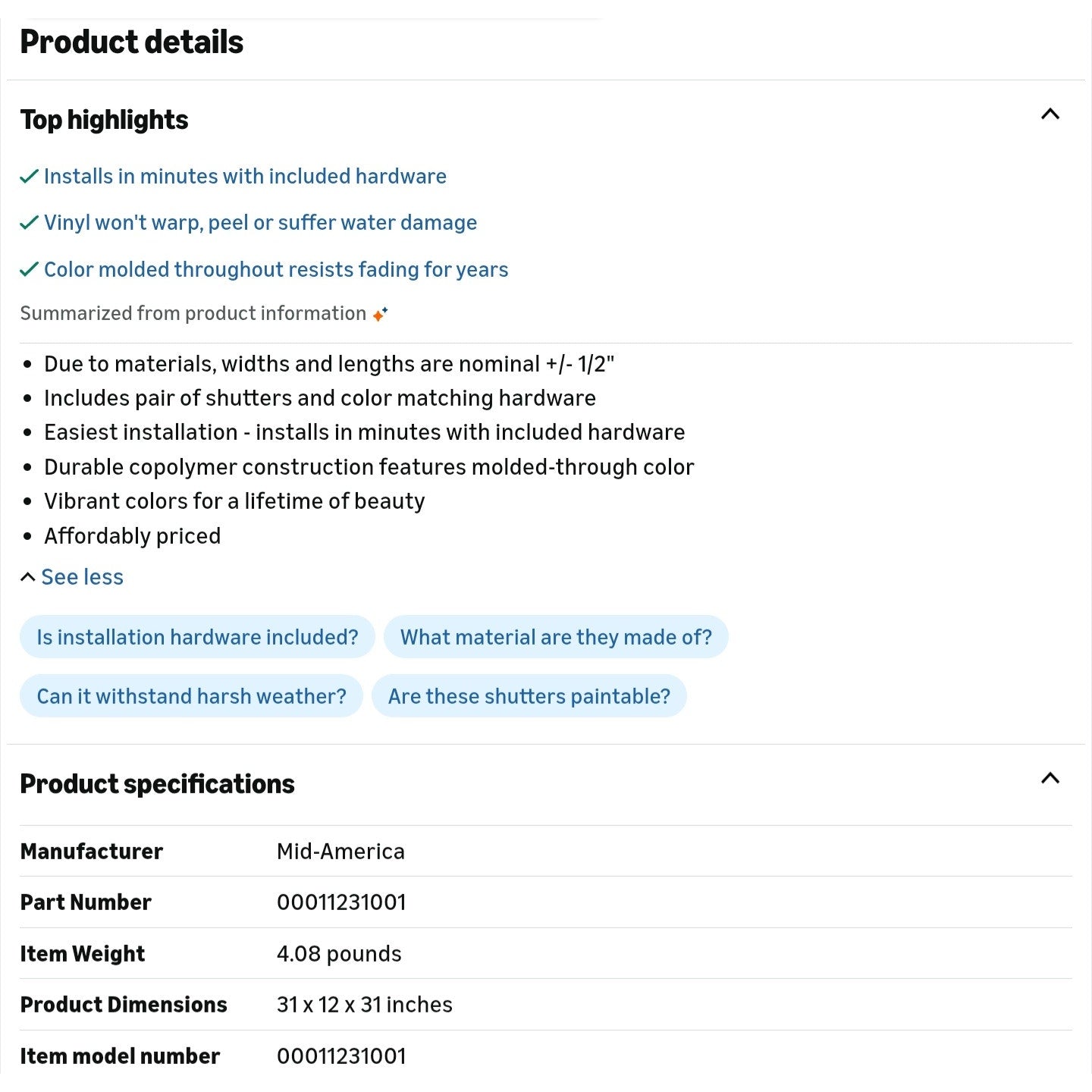Click the checkmark beside Installs in minutes
The width and height of the screenshot is (1092, 1092).
point(29,177)
